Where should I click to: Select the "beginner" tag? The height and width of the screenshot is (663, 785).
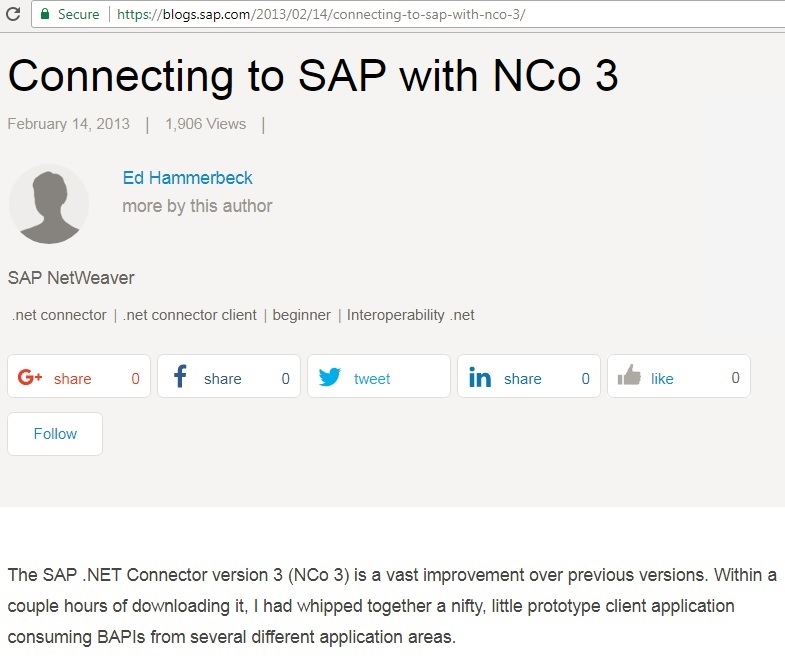pos(301,315)
